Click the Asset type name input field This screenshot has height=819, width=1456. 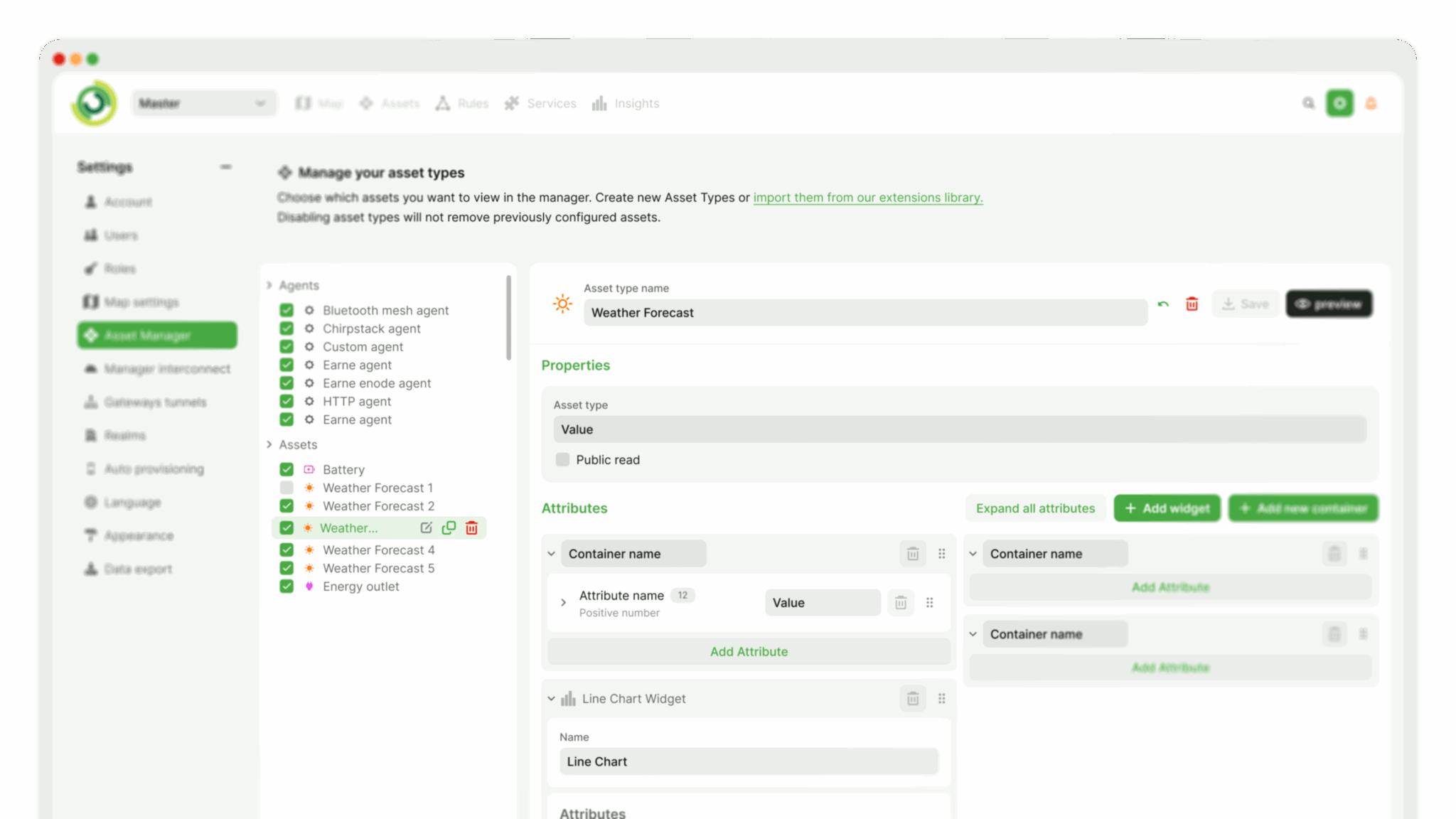coord(865,313)
